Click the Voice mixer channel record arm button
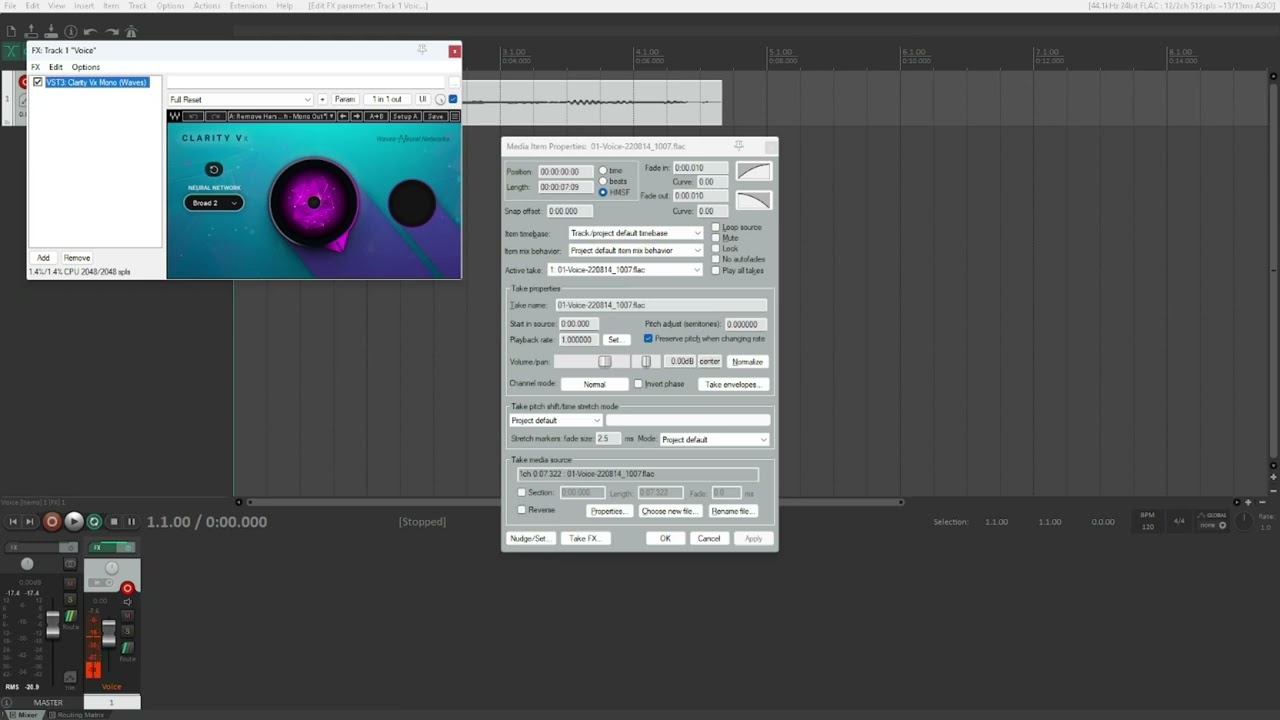The height and width of the screenshot is (720, 1280). [127, 588]
